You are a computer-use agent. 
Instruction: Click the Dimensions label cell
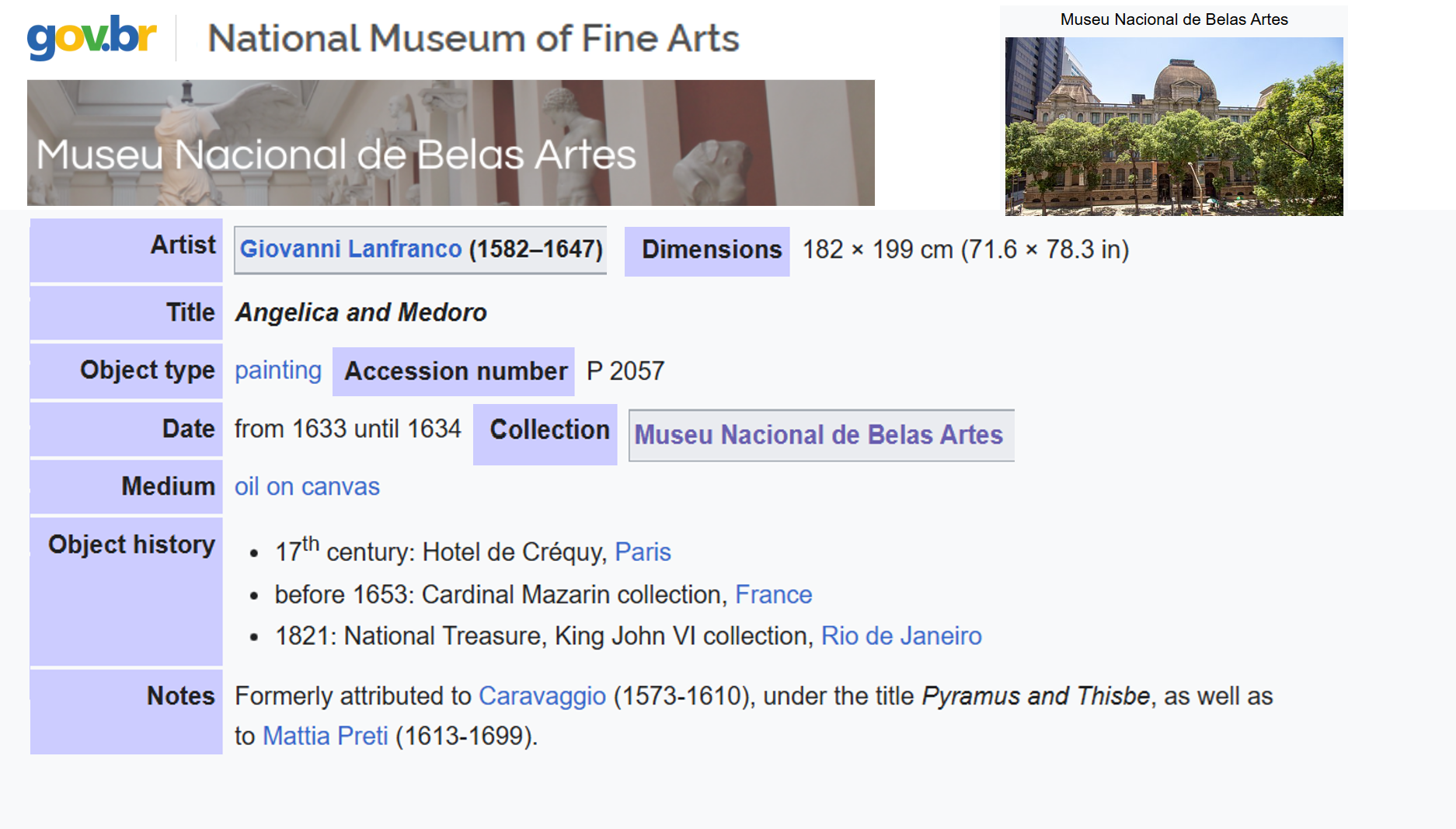click(710, 249)
